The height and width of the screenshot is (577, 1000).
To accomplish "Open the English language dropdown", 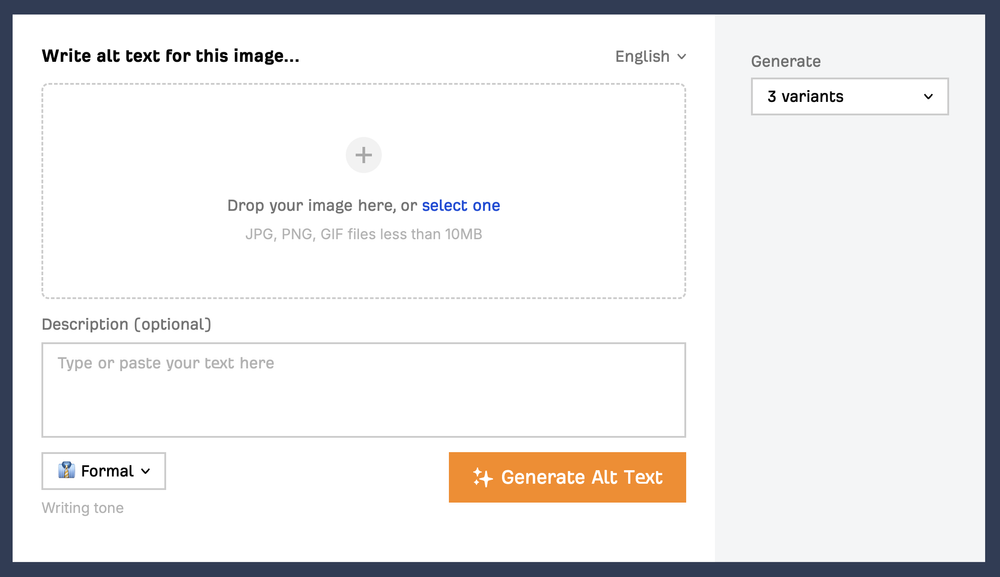I will tap(650, 57).
